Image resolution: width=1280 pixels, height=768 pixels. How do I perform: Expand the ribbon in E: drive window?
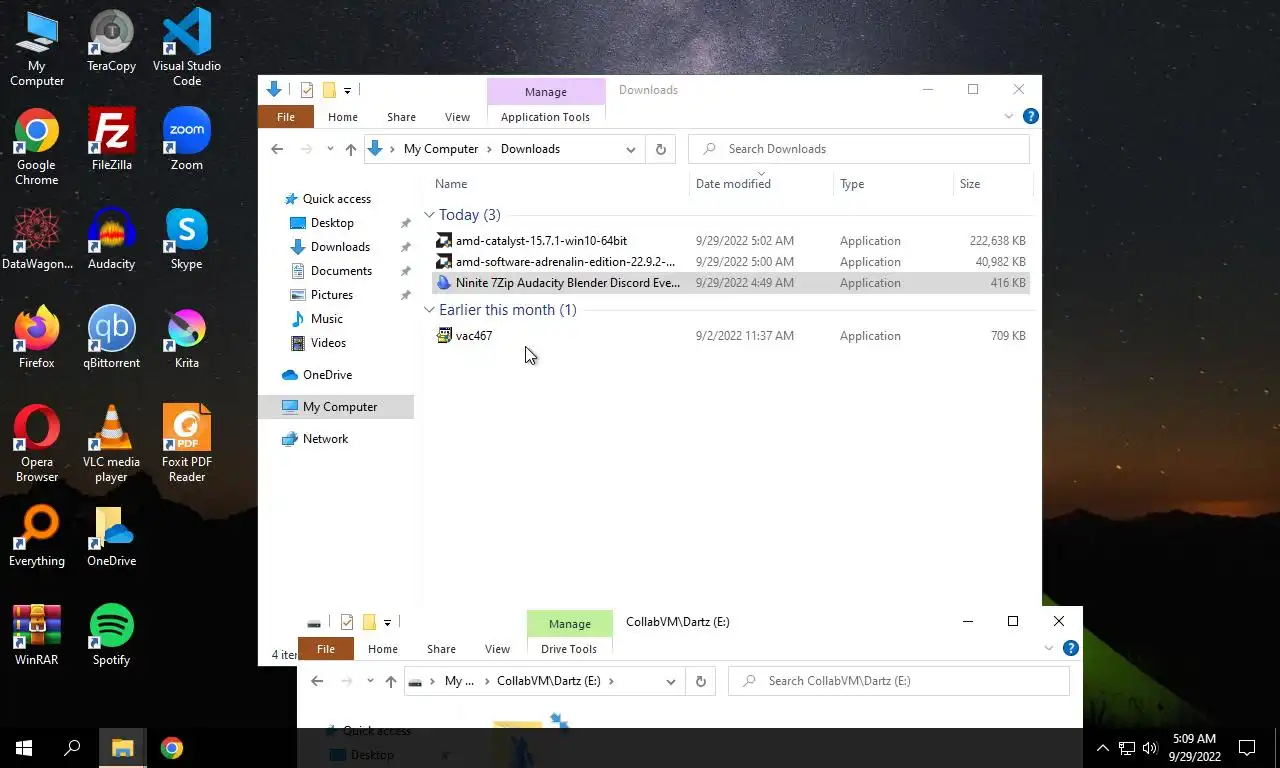click(1048, 648)
